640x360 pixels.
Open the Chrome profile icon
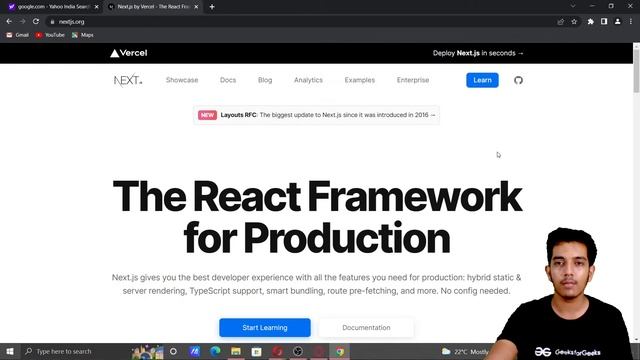(x=618, y=21)
